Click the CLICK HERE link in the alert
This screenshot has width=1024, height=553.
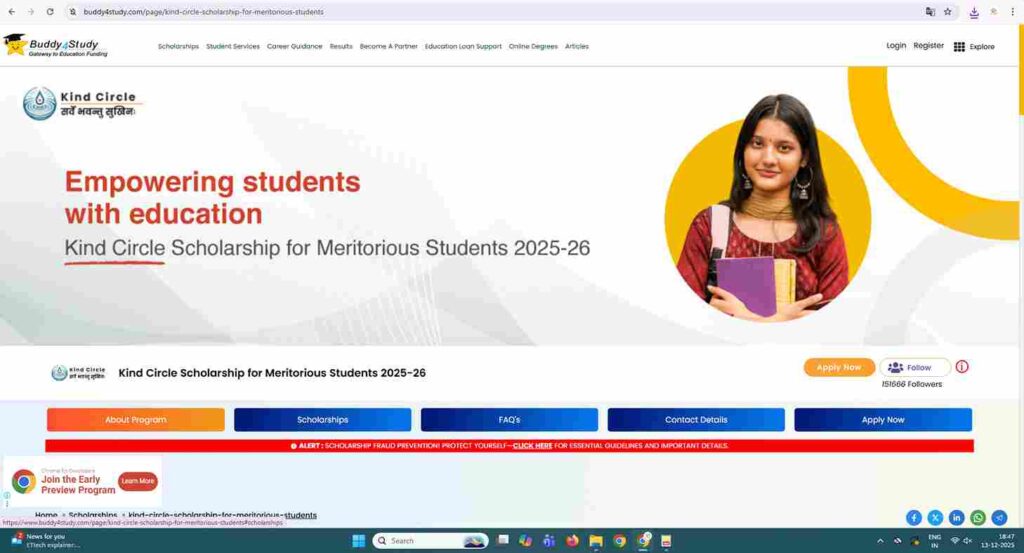coord(532,446)
